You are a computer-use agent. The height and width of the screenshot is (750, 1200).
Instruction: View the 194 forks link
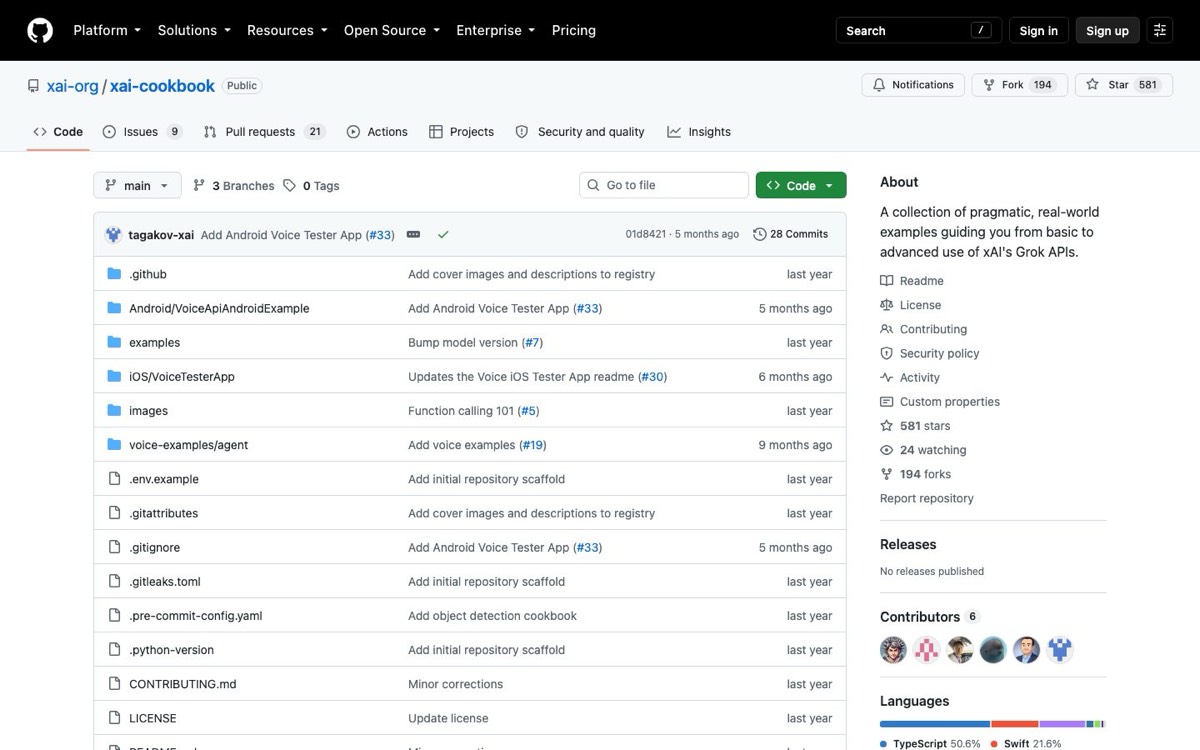point(916,474)
